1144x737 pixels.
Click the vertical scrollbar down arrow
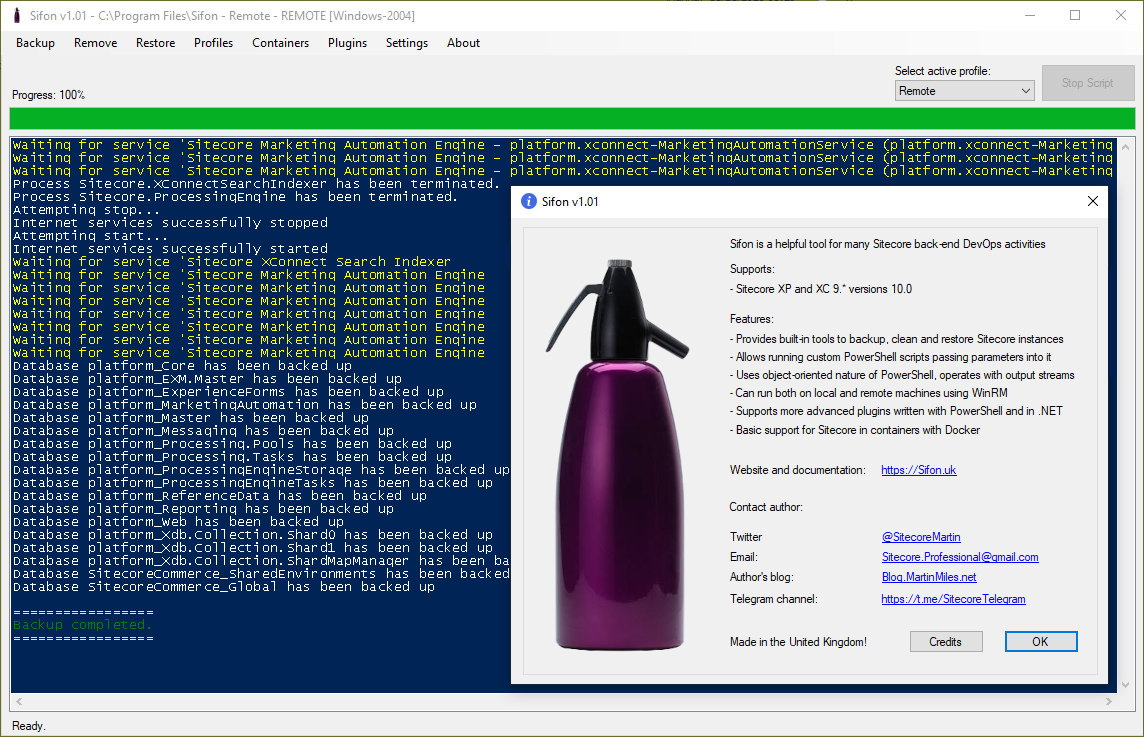[x=1125, y=684]
